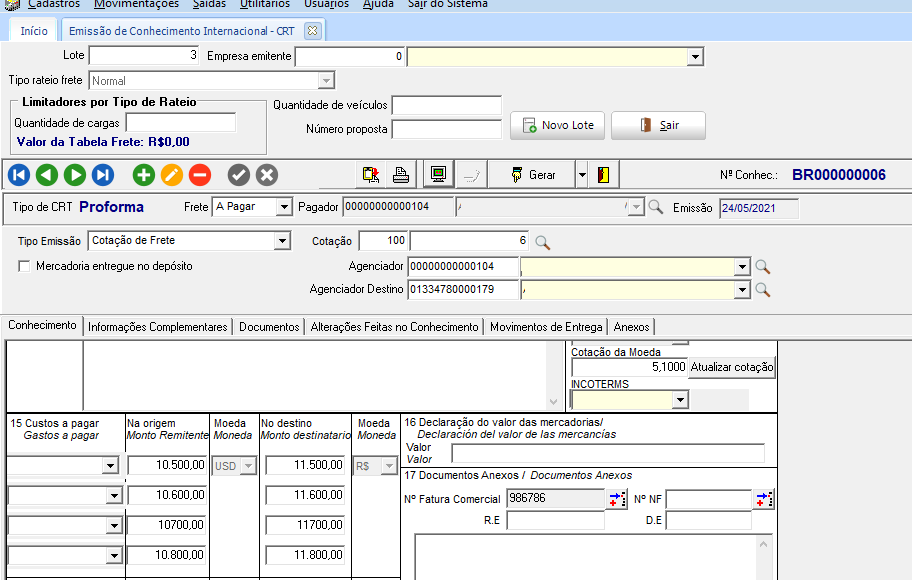Expand the Tipo Emissão combo box
The image size is (912, 580).
[x=281, y=241]
